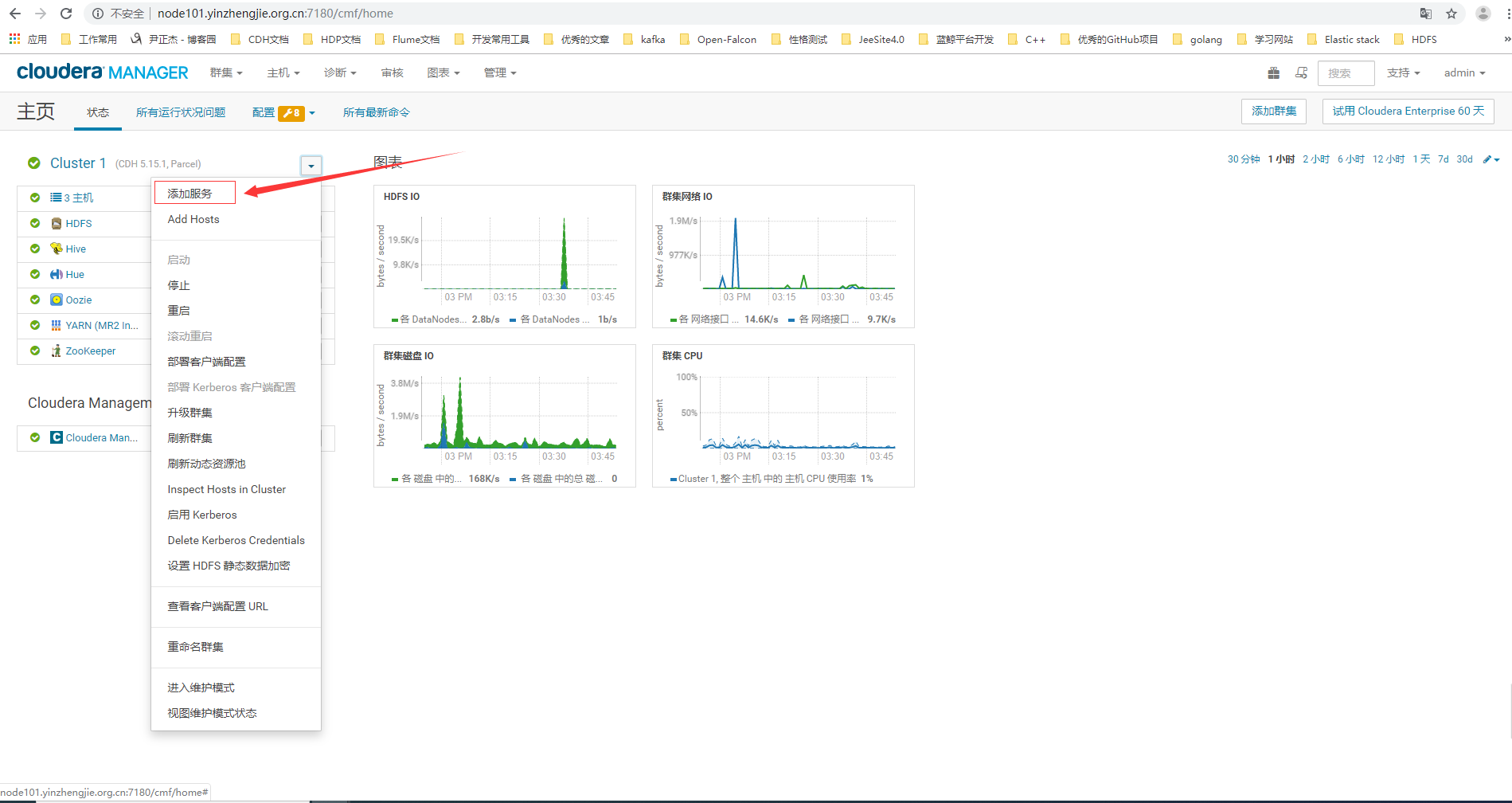Image resolution: width=1512 pixels, height=803 pixels.
Task: Open the 主机 dropdown menu
Action: tap(283, 73)
